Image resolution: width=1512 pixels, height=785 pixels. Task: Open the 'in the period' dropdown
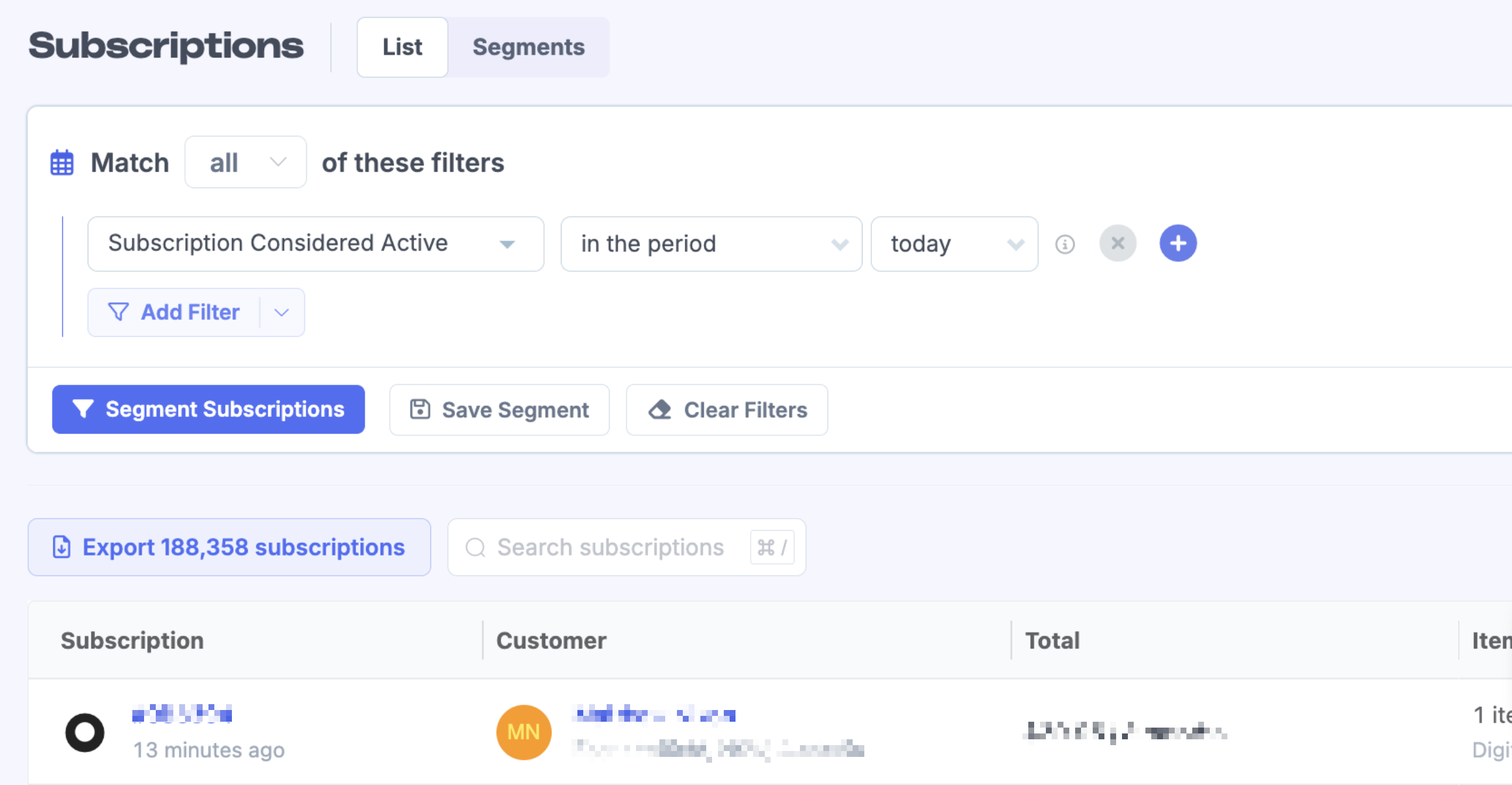pos(711,244)
